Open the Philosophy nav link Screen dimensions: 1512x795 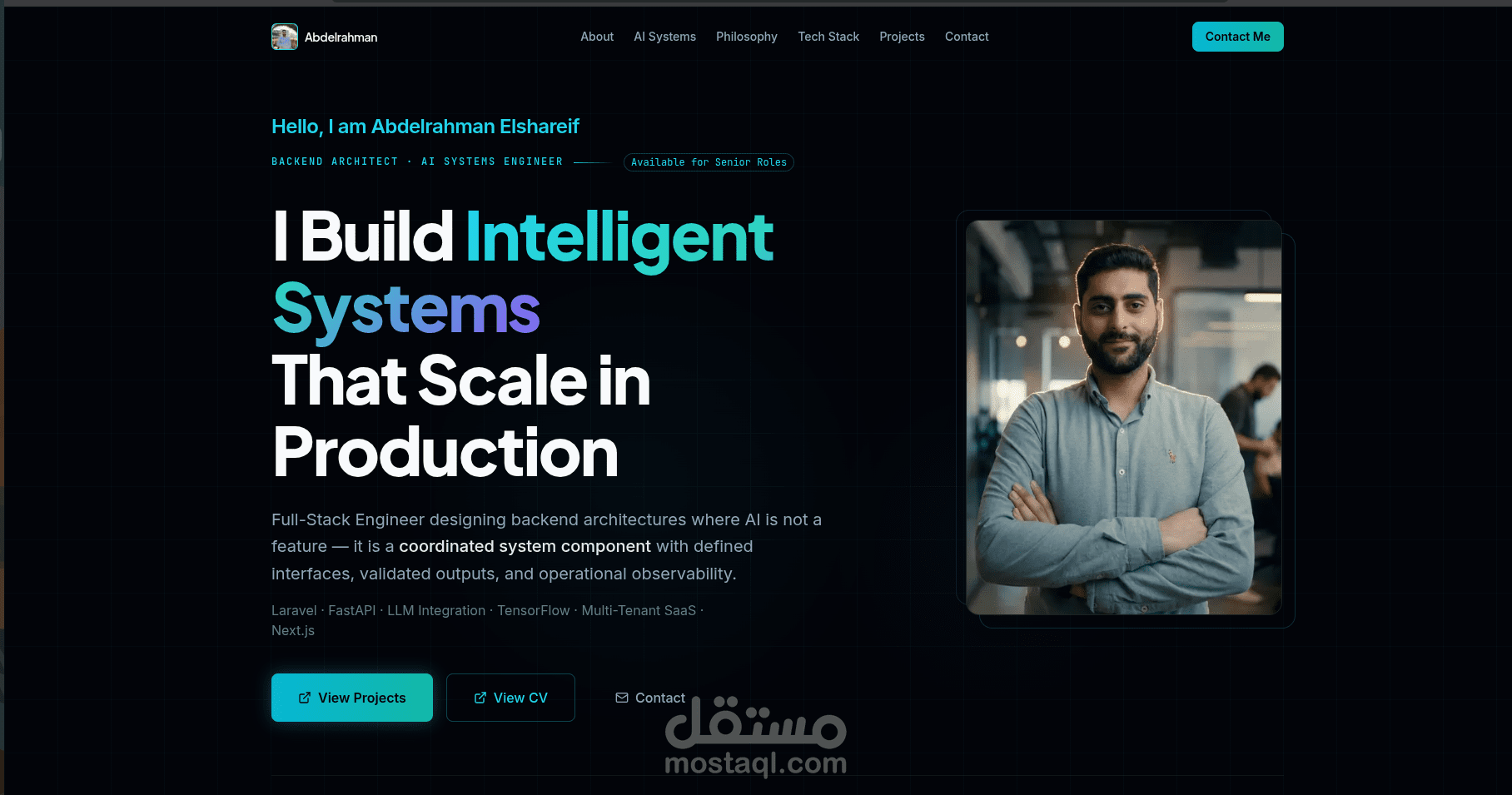(747, 37)
